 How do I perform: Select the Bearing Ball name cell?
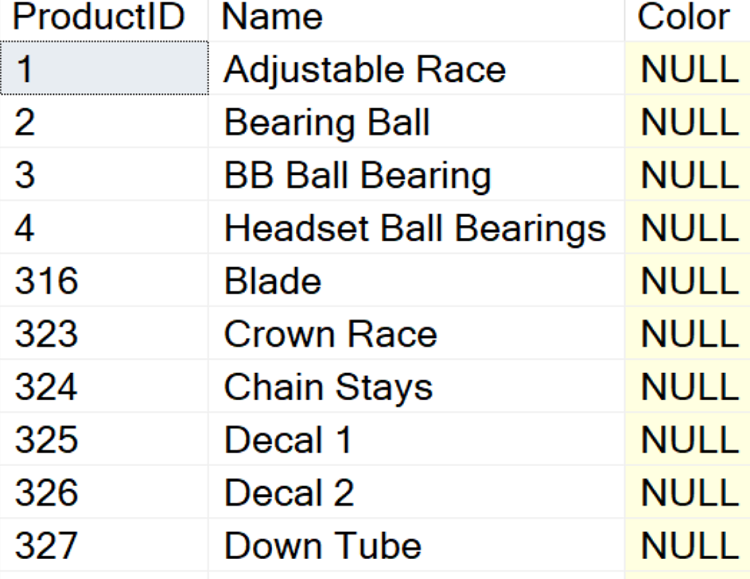point(417,121)
